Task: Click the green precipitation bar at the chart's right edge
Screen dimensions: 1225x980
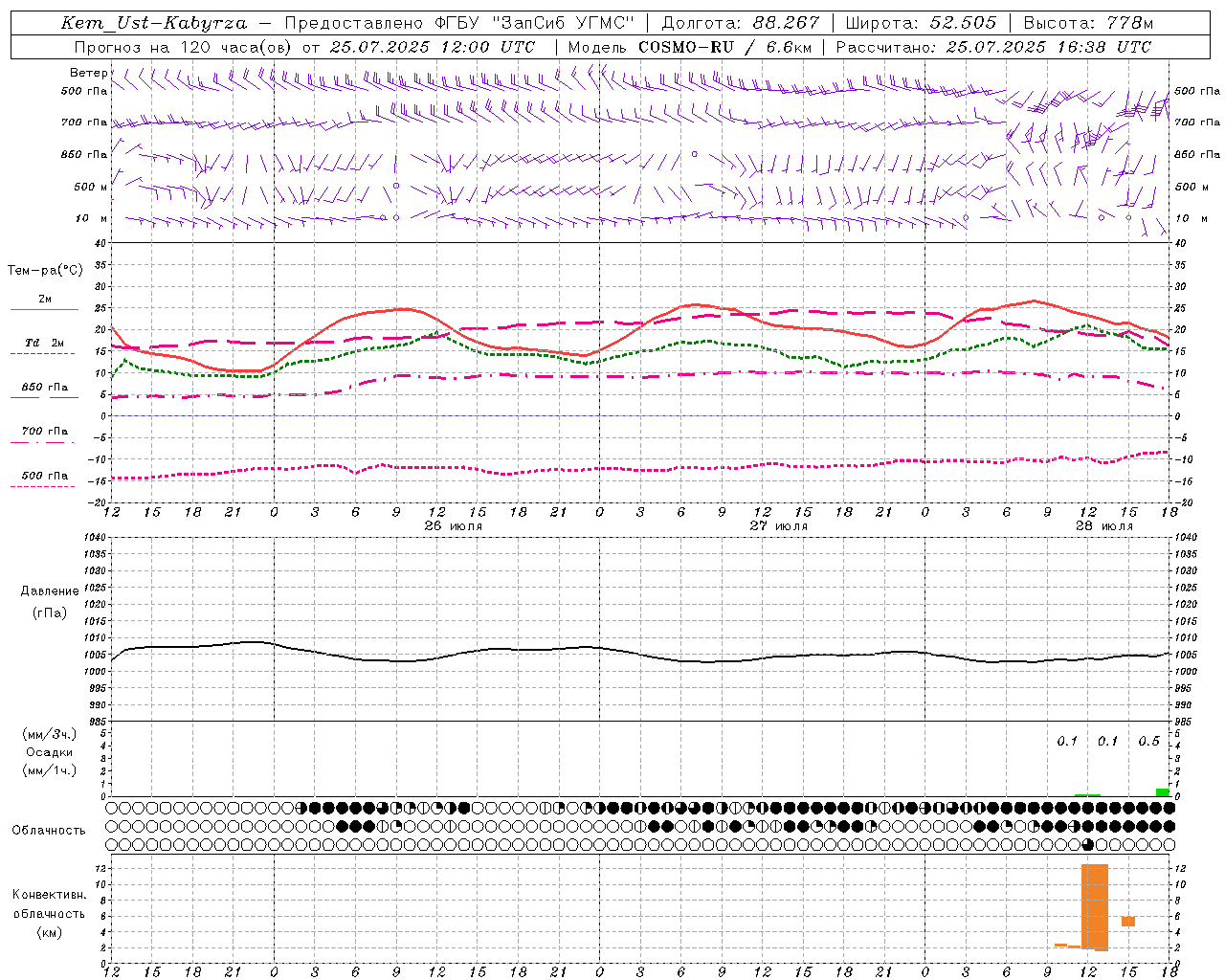Action: tap(1162, 792)
